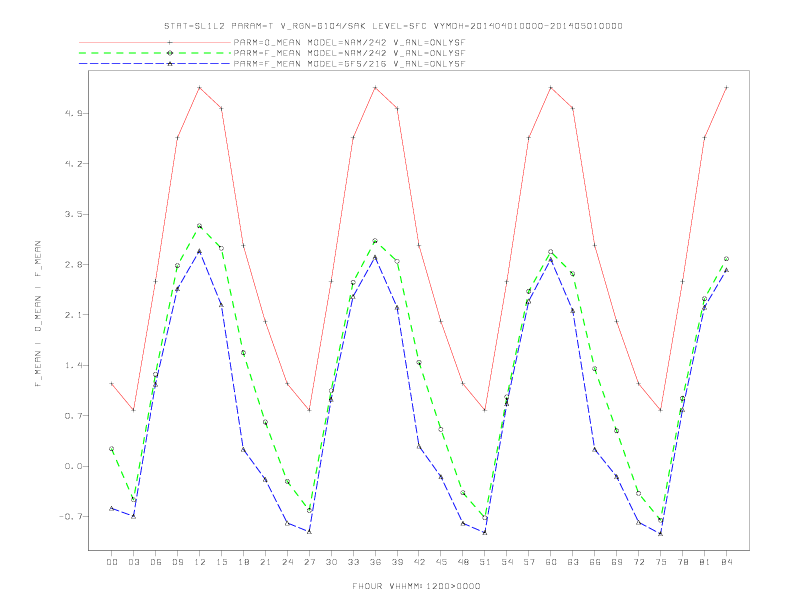Click the 00 forecast hour tick label
This screenshot has width=792, height=612.
coord(112,562)
